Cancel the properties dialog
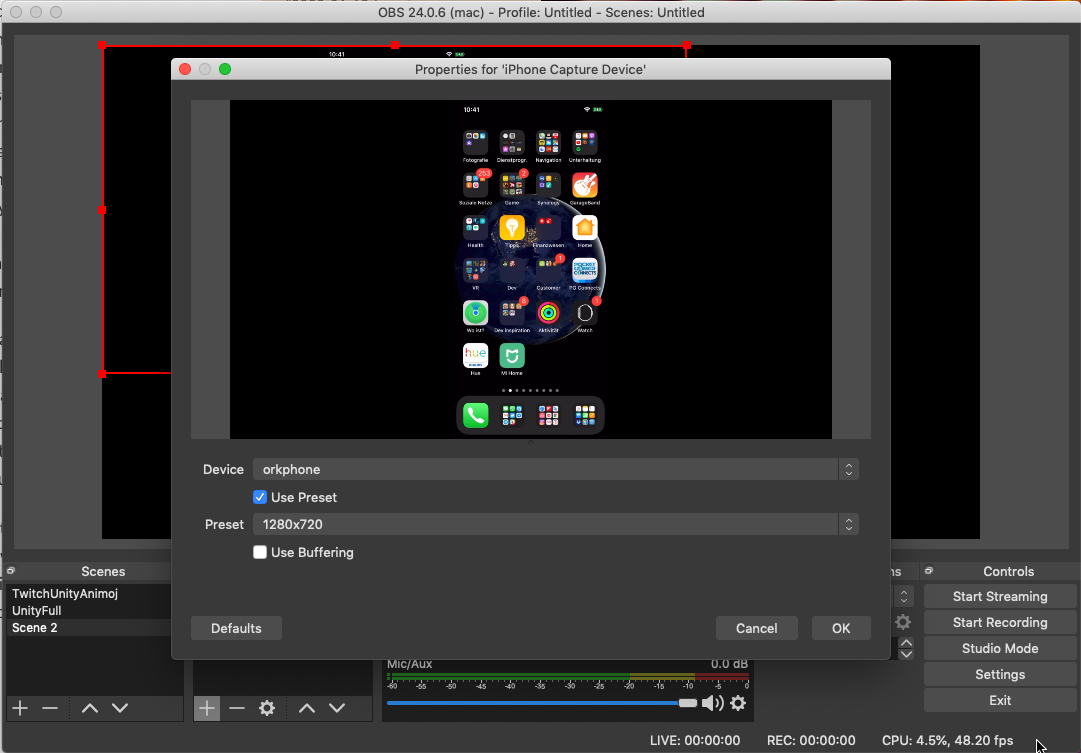Image resolution: width=1081 pixels, height=753 pixels. pos(756,628)
